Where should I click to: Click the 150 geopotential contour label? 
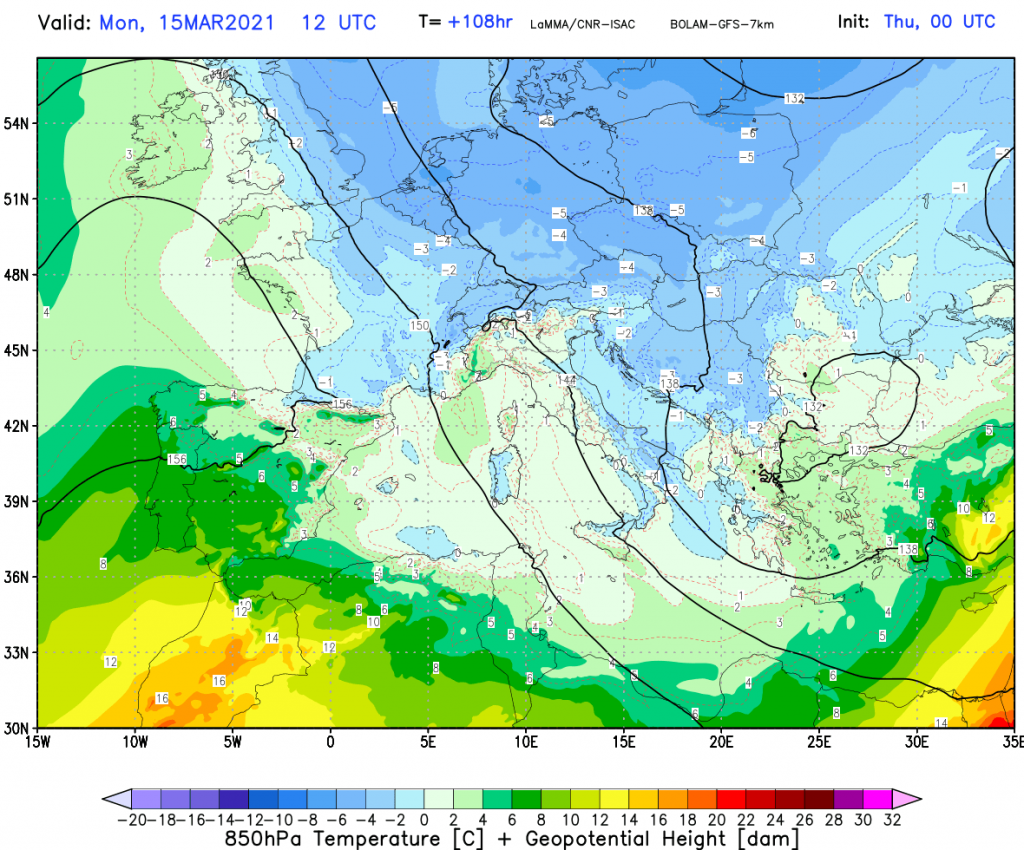pos(420,326)
